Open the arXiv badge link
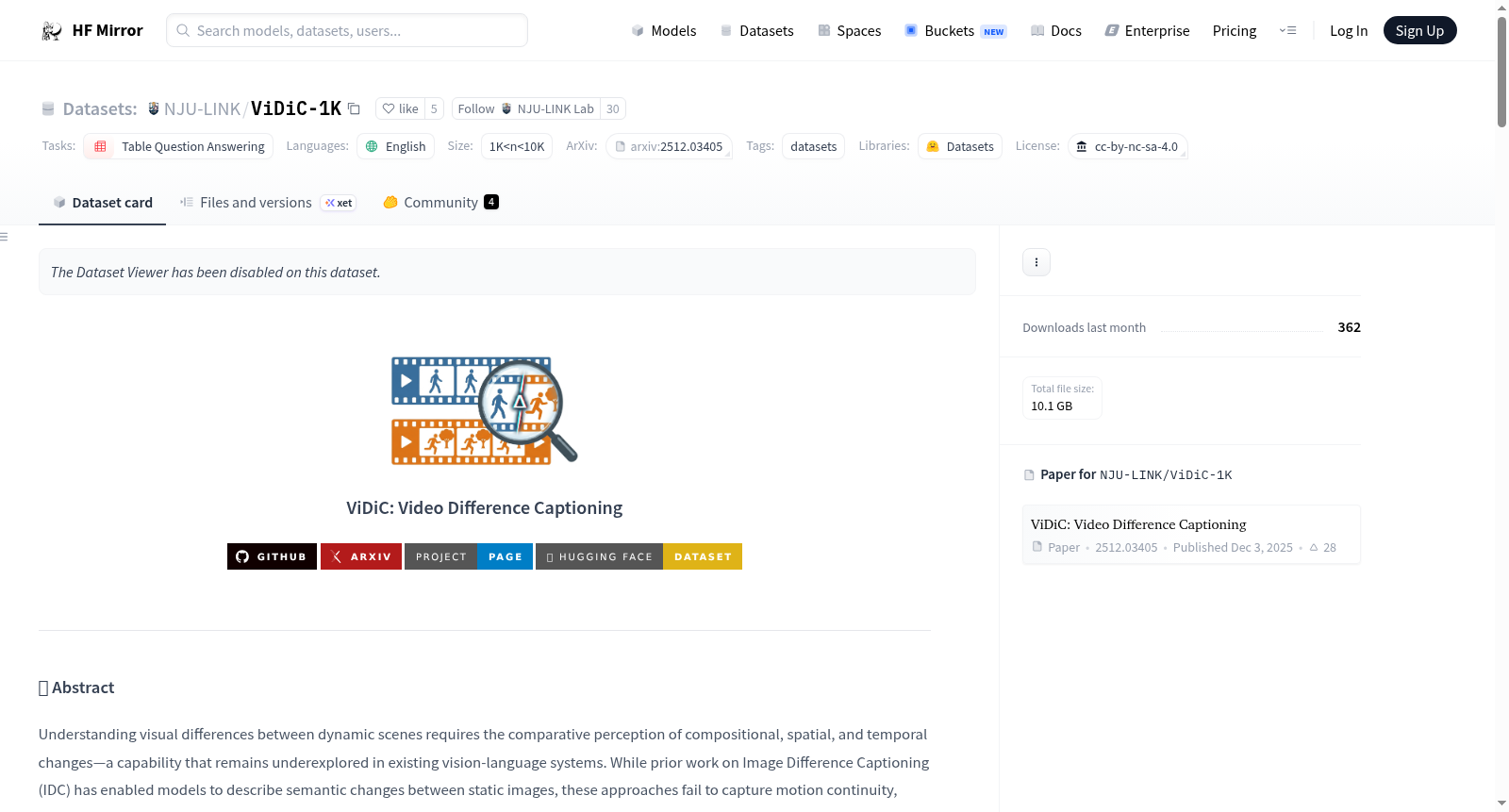The height and width of the screenshot is (812, 1509). click(x=361, y=556)
